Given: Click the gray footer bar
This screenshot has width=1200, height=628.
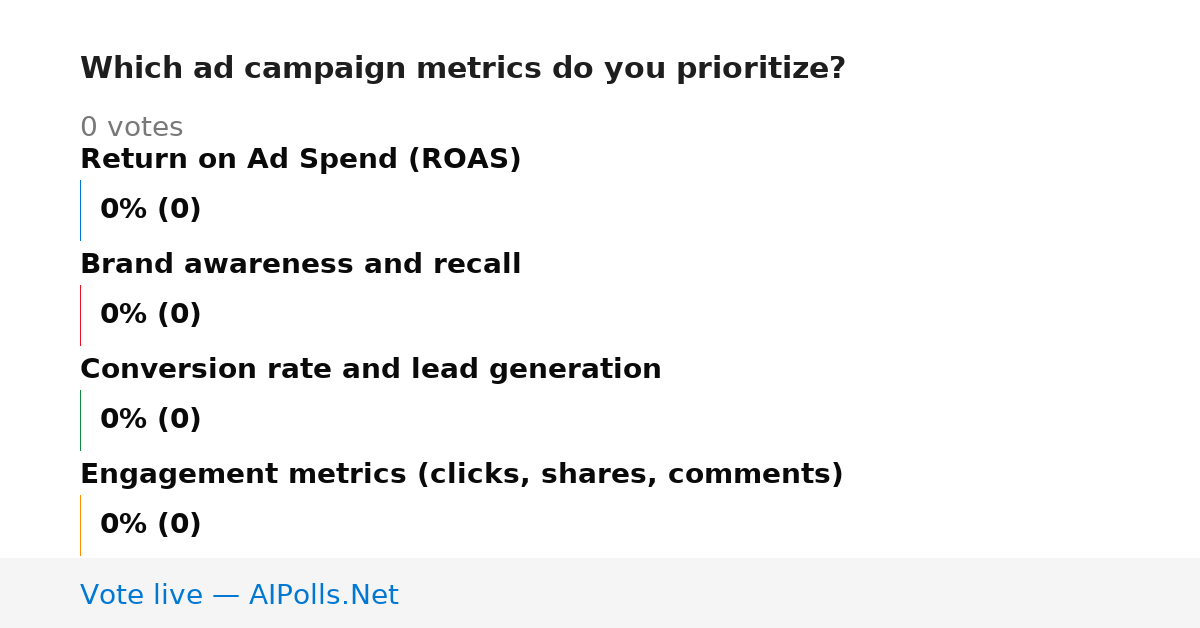Looking at the screenshot, I should (600, 593).
